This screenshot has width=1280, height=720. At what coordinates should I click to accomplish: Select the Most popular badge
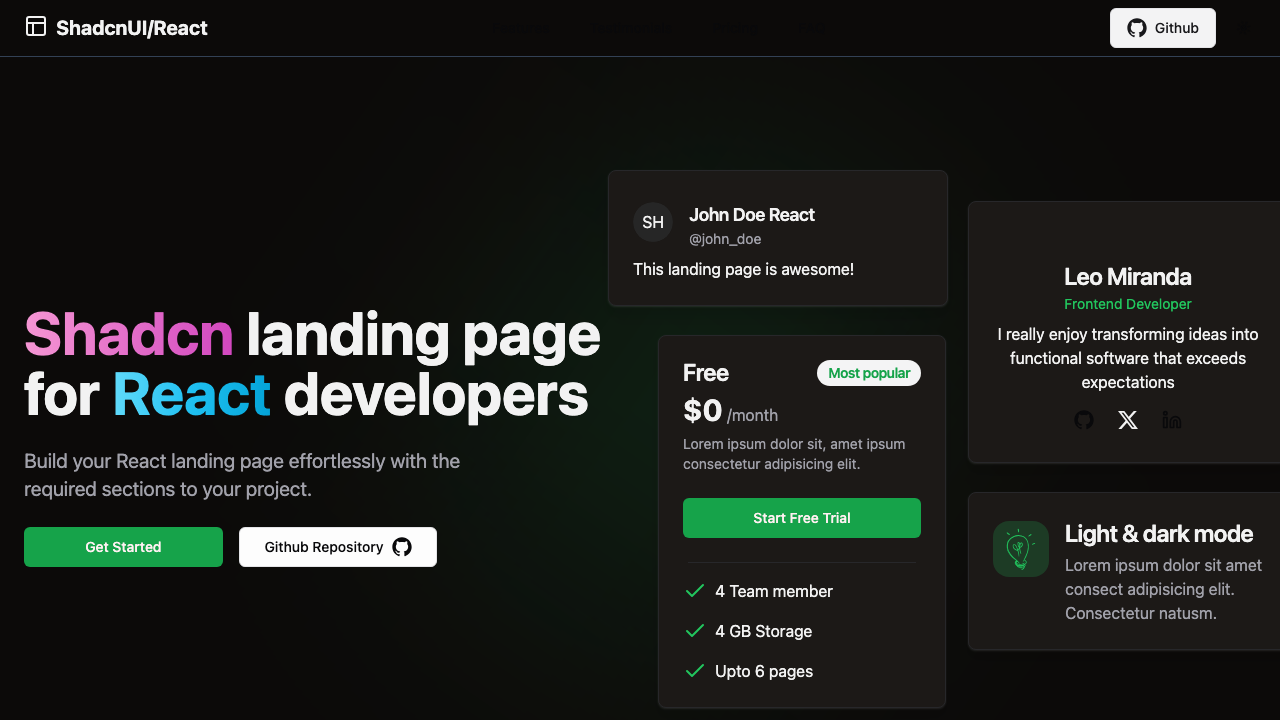(x=869, y=372)
